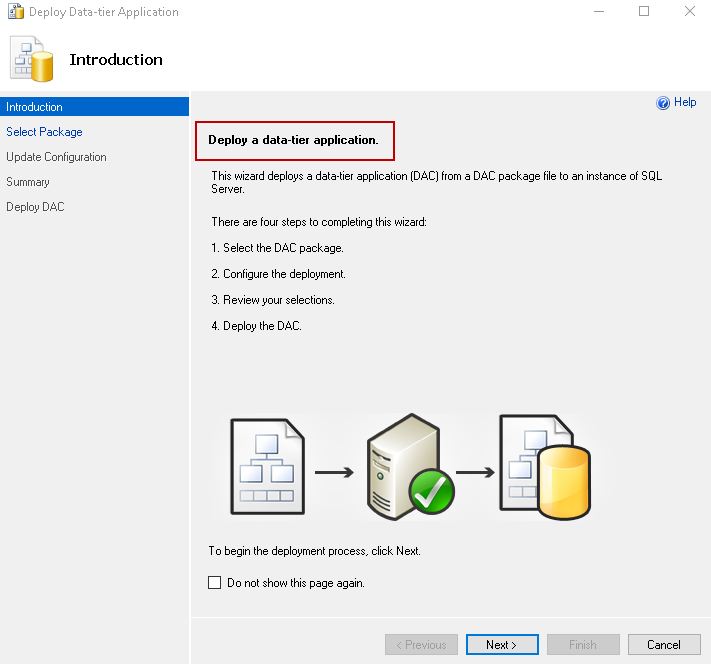Select the Deploy DAC step
This screenshot has height=664, width=711.
pos(35,207)
